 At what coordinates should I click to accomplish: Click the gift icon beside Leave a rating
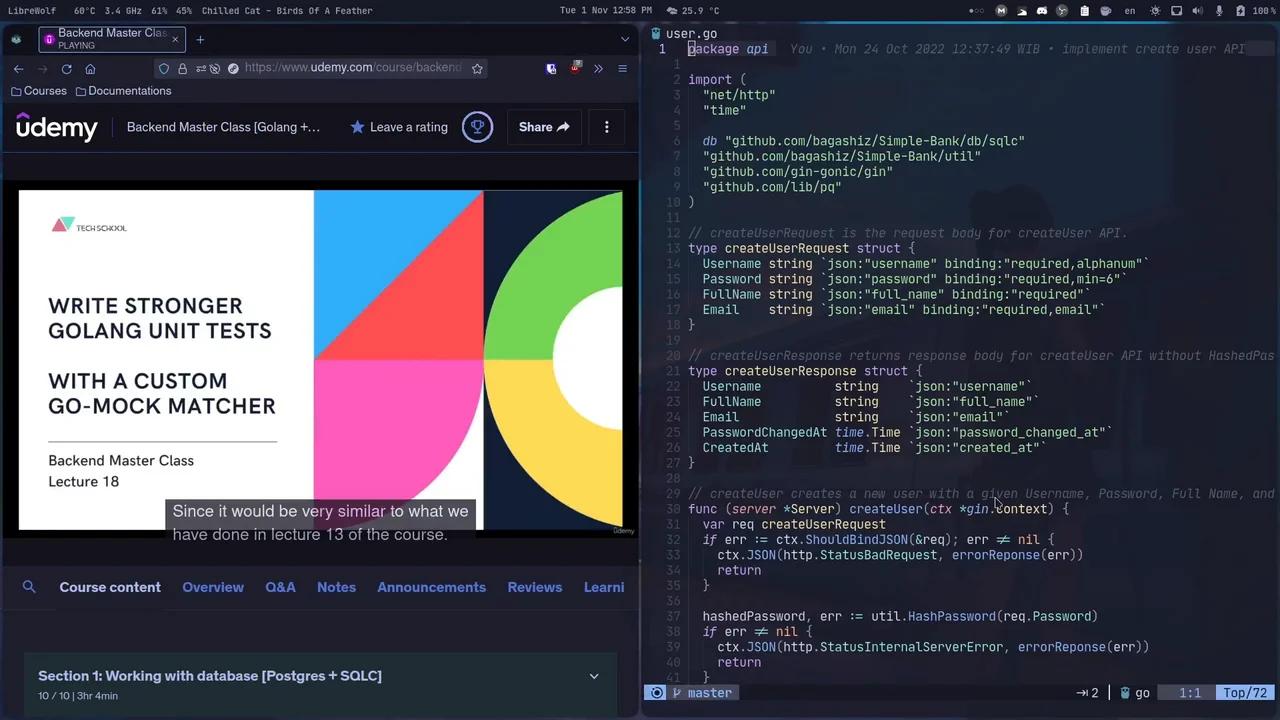(x=477, y=126)
